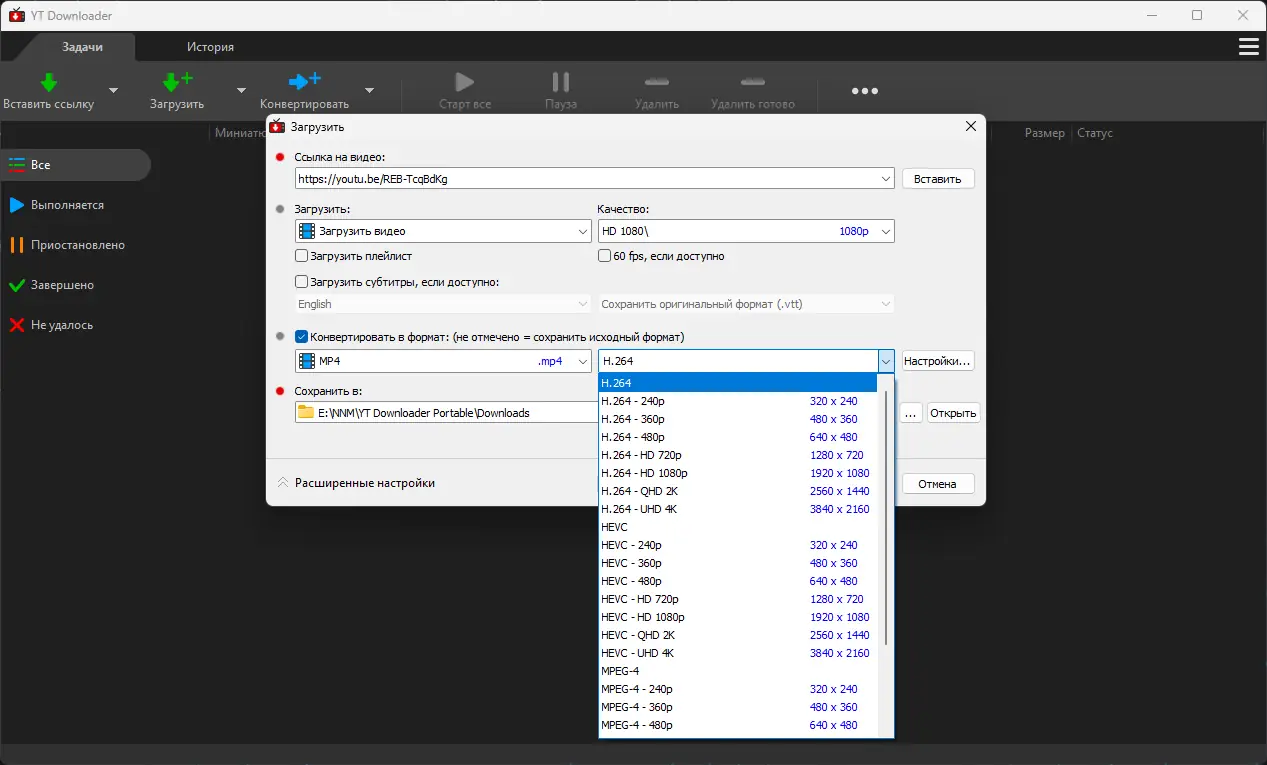Select H.264 - HD 720p option

738,455
